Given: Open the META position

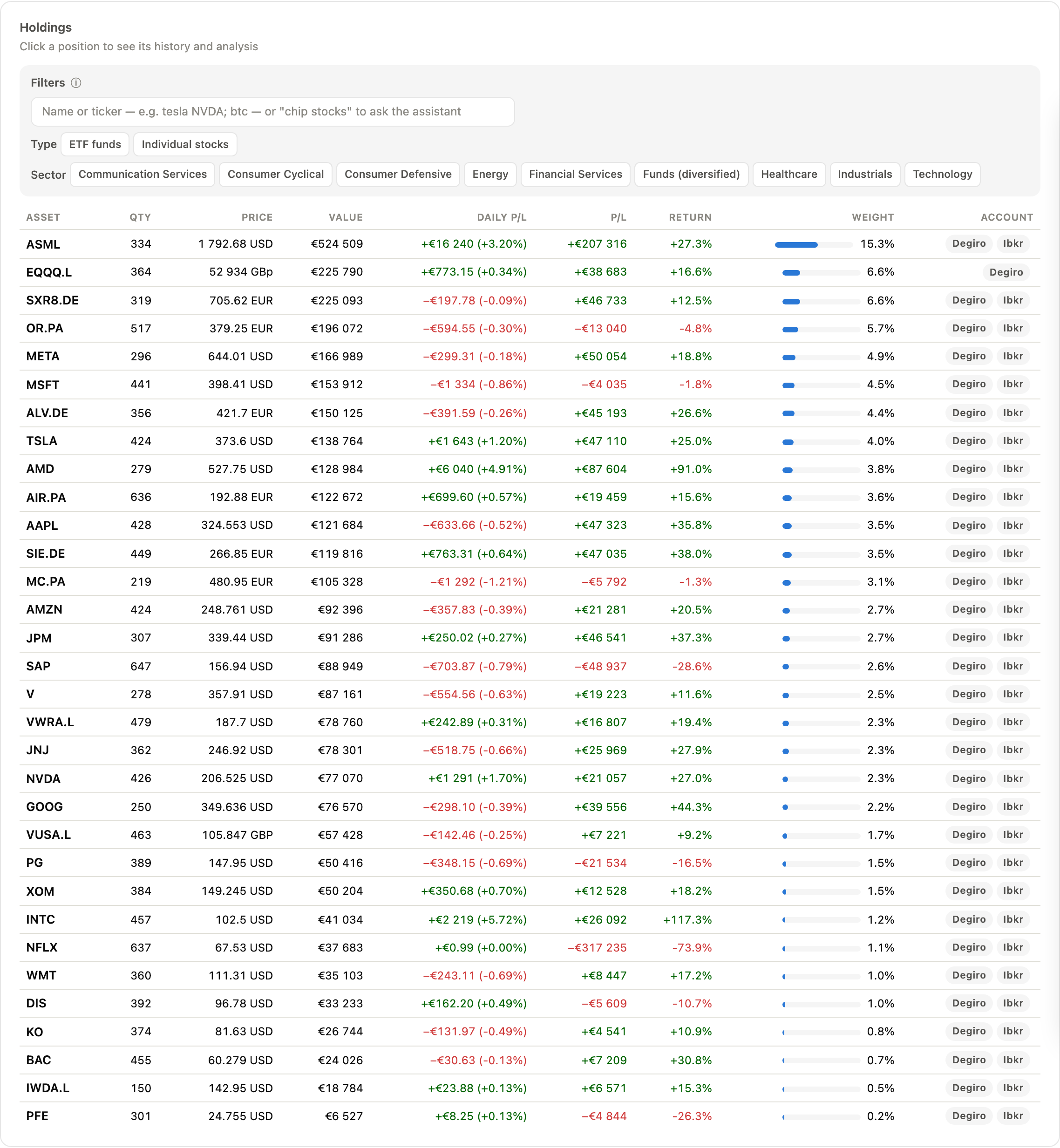Looking at the screenshot, I should point(530,356).
